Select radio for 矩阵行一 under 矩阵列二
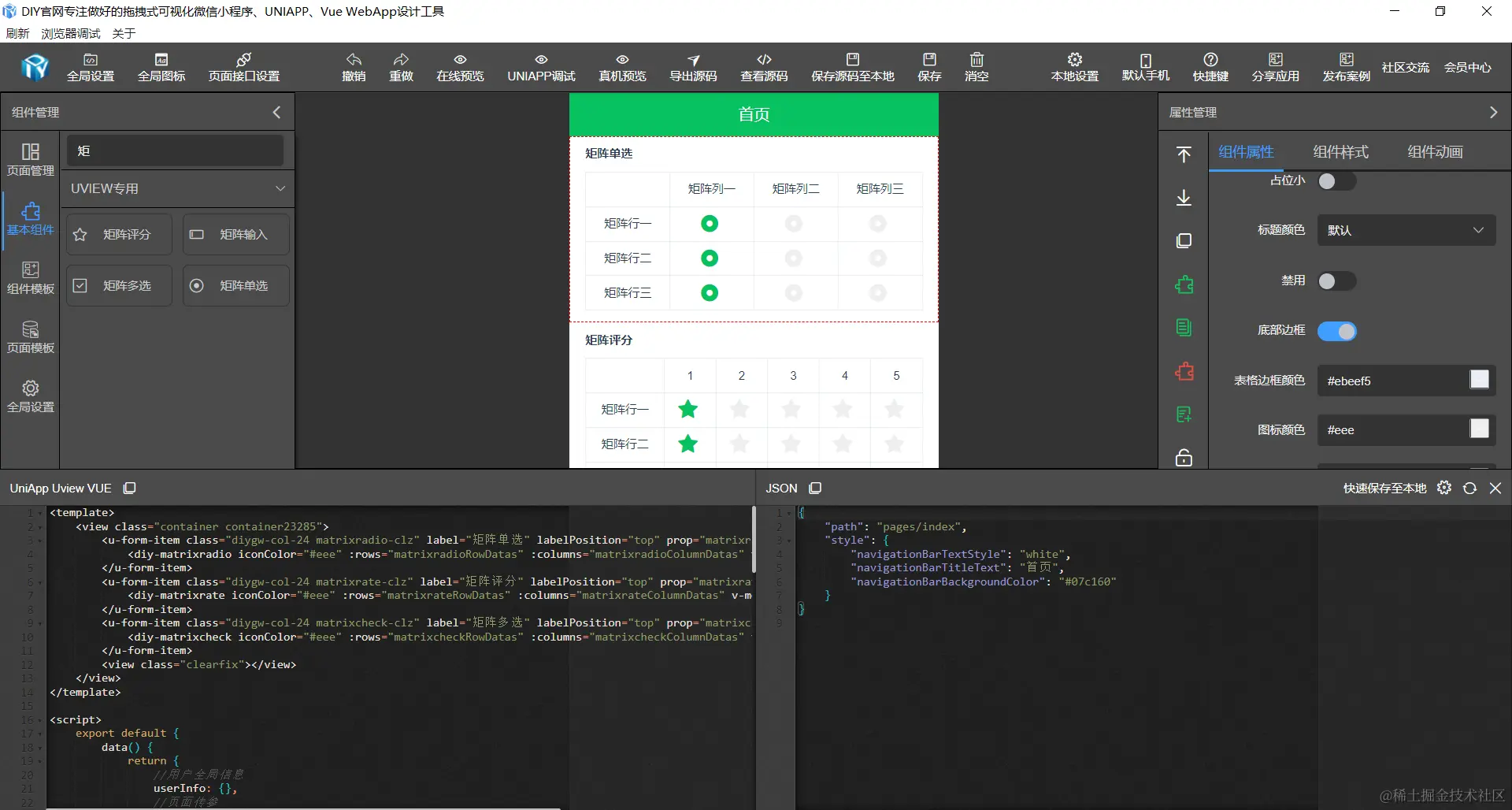Screen dimensions: 1512x810 [x=794, y=224]
